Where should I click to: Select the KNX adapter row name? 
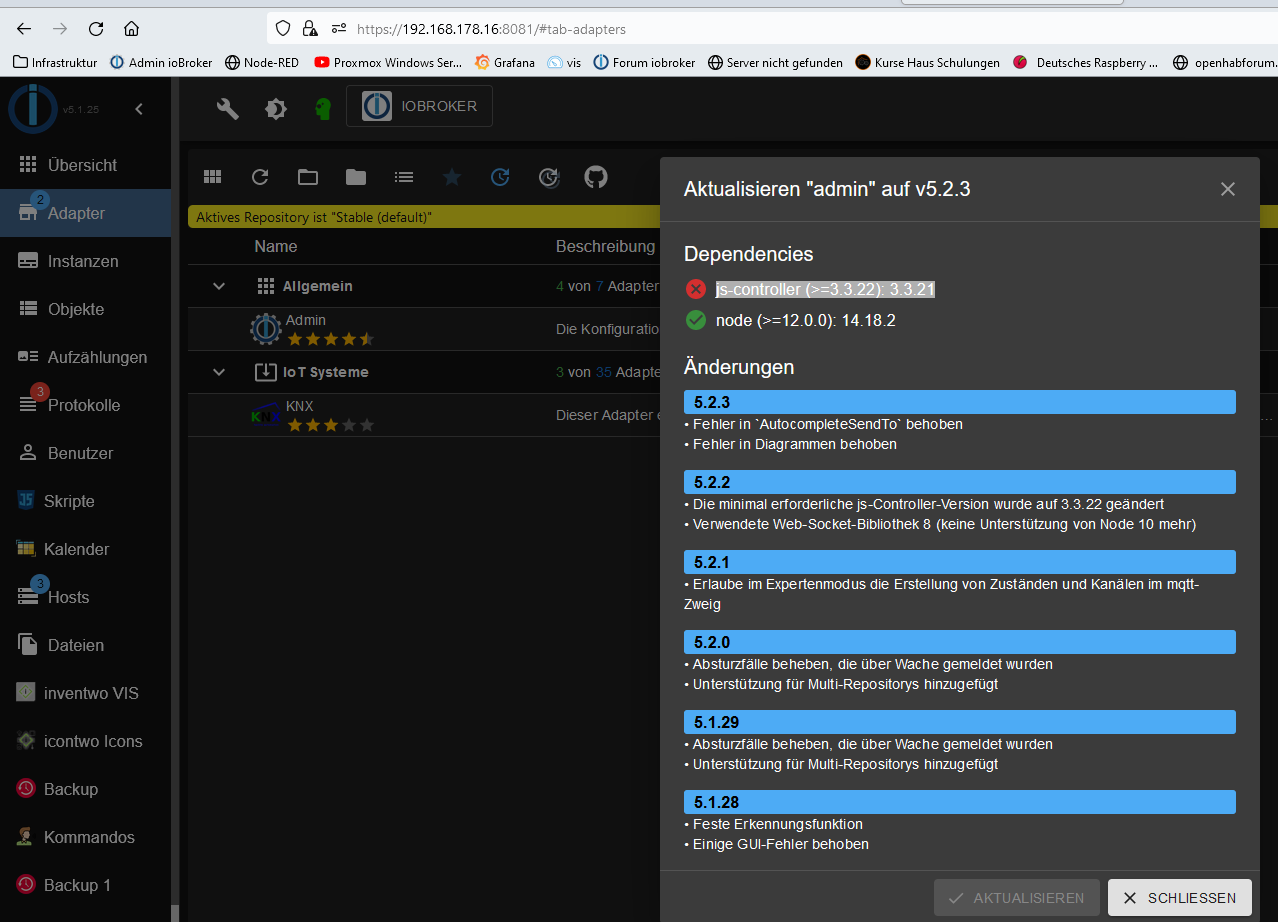tap(300, 406)
